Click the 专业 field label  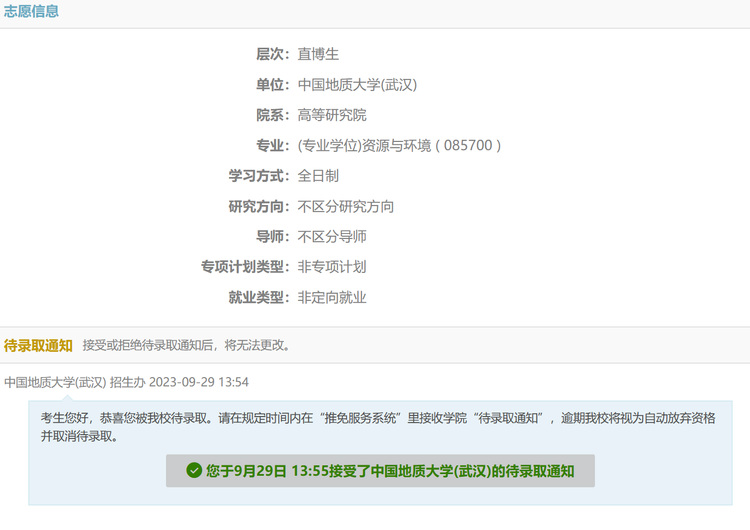[273, 145]
